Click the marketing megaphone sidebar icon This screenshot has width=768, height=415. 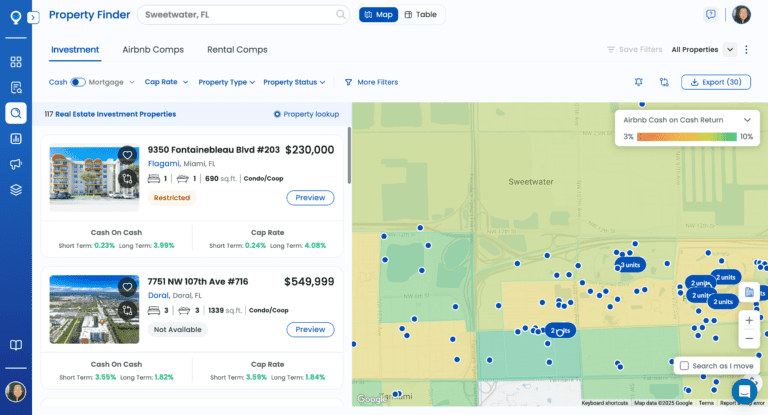[16, 164]
